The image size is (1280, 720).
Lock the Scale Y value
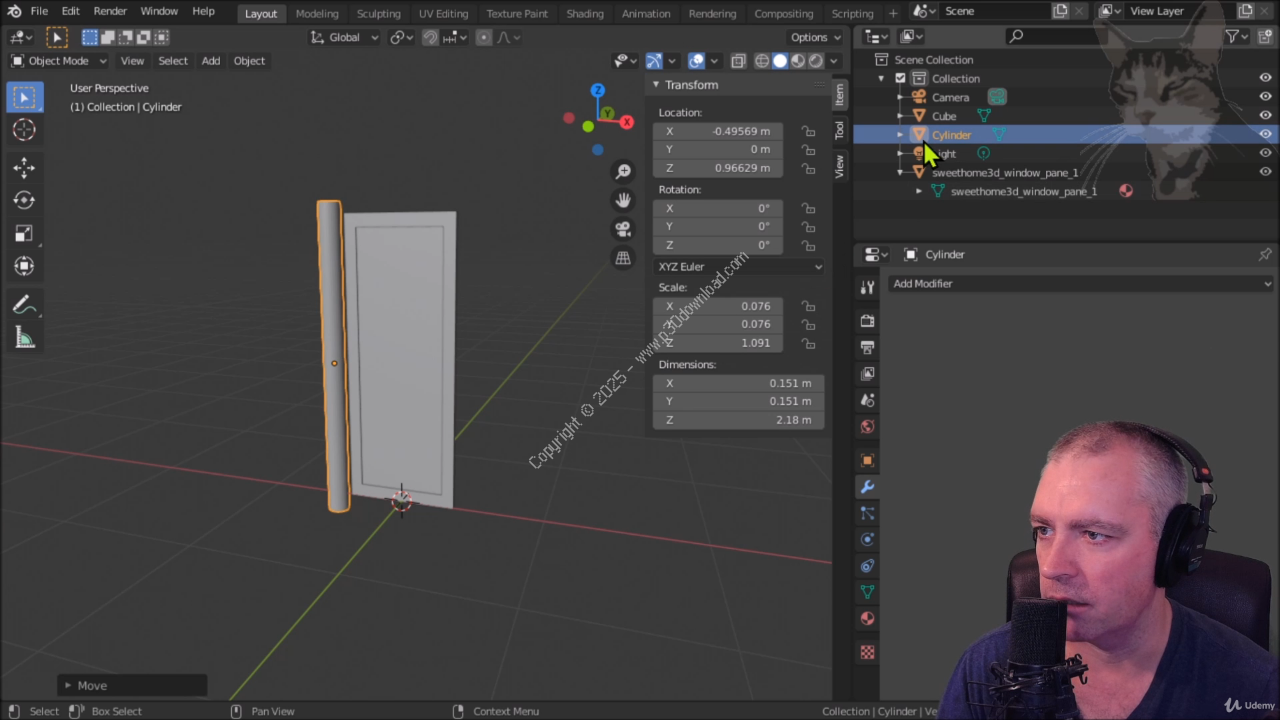tap(808, 324)
